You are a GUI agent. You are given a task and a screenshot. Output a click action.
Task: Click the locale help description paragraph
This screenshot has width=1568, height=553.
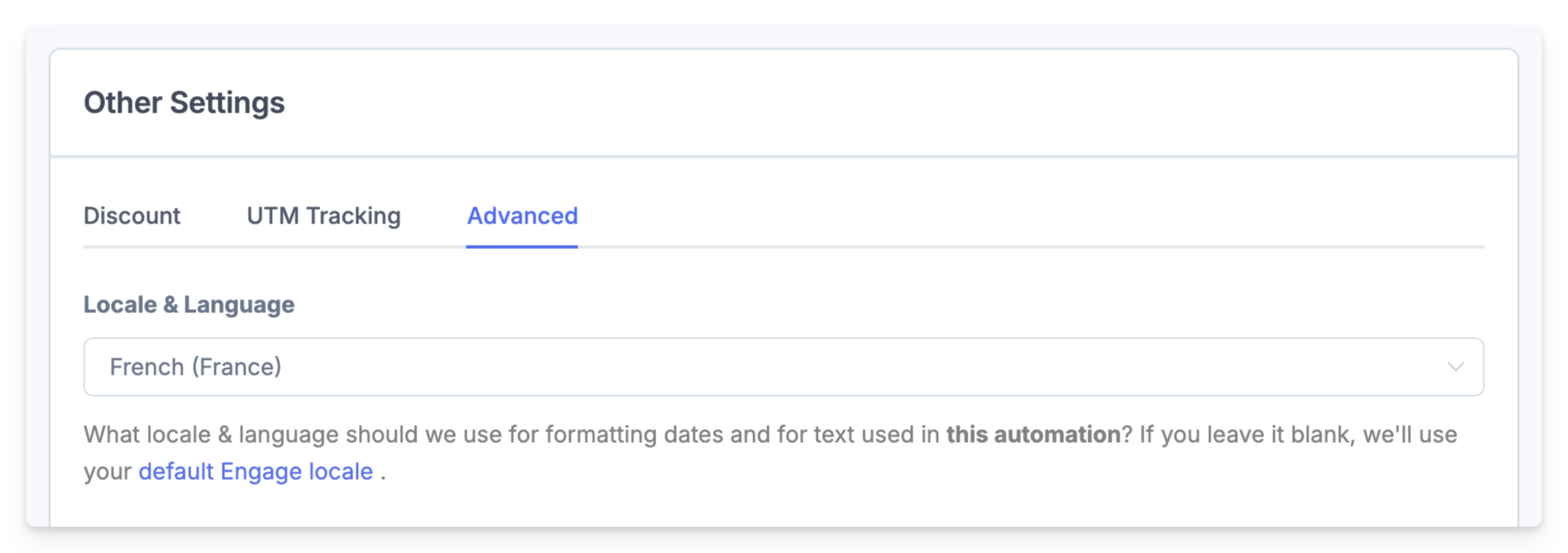click(770, 453)
